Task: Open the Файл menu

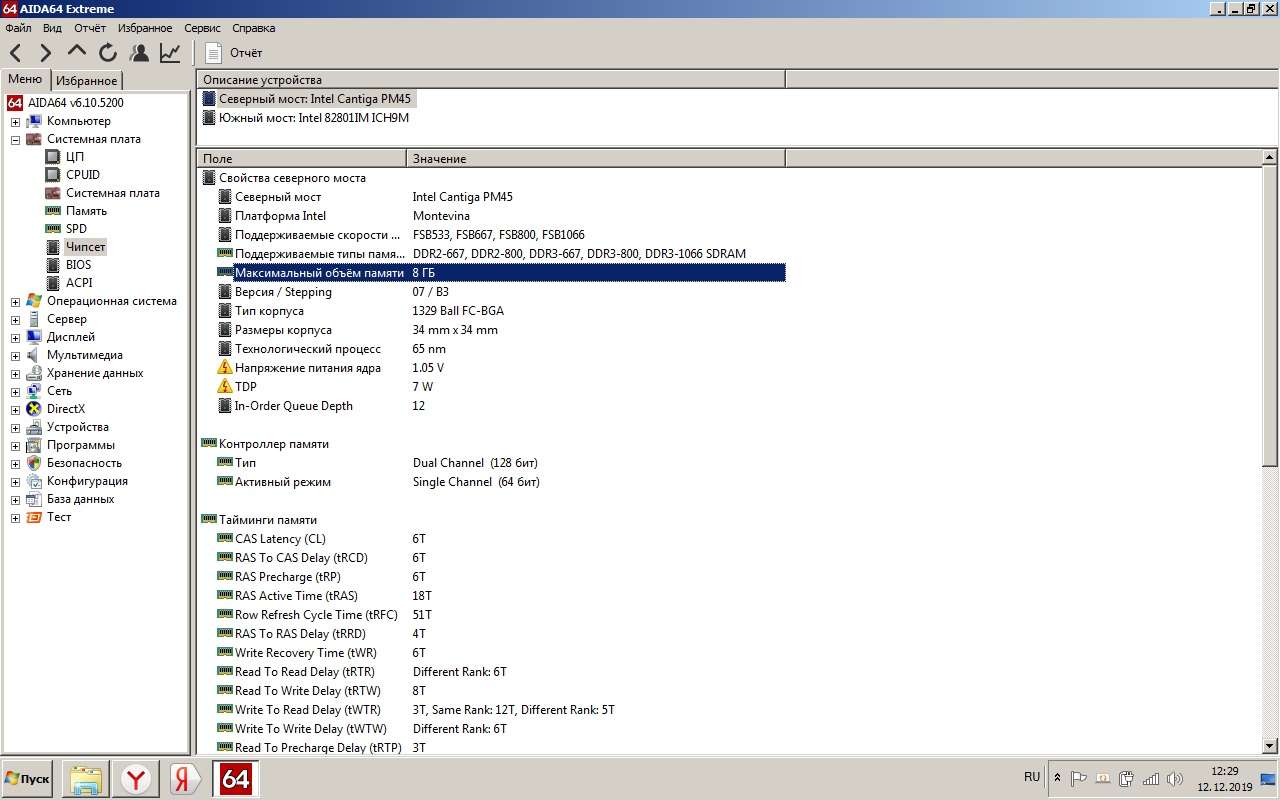Action: tap(18, 28)
